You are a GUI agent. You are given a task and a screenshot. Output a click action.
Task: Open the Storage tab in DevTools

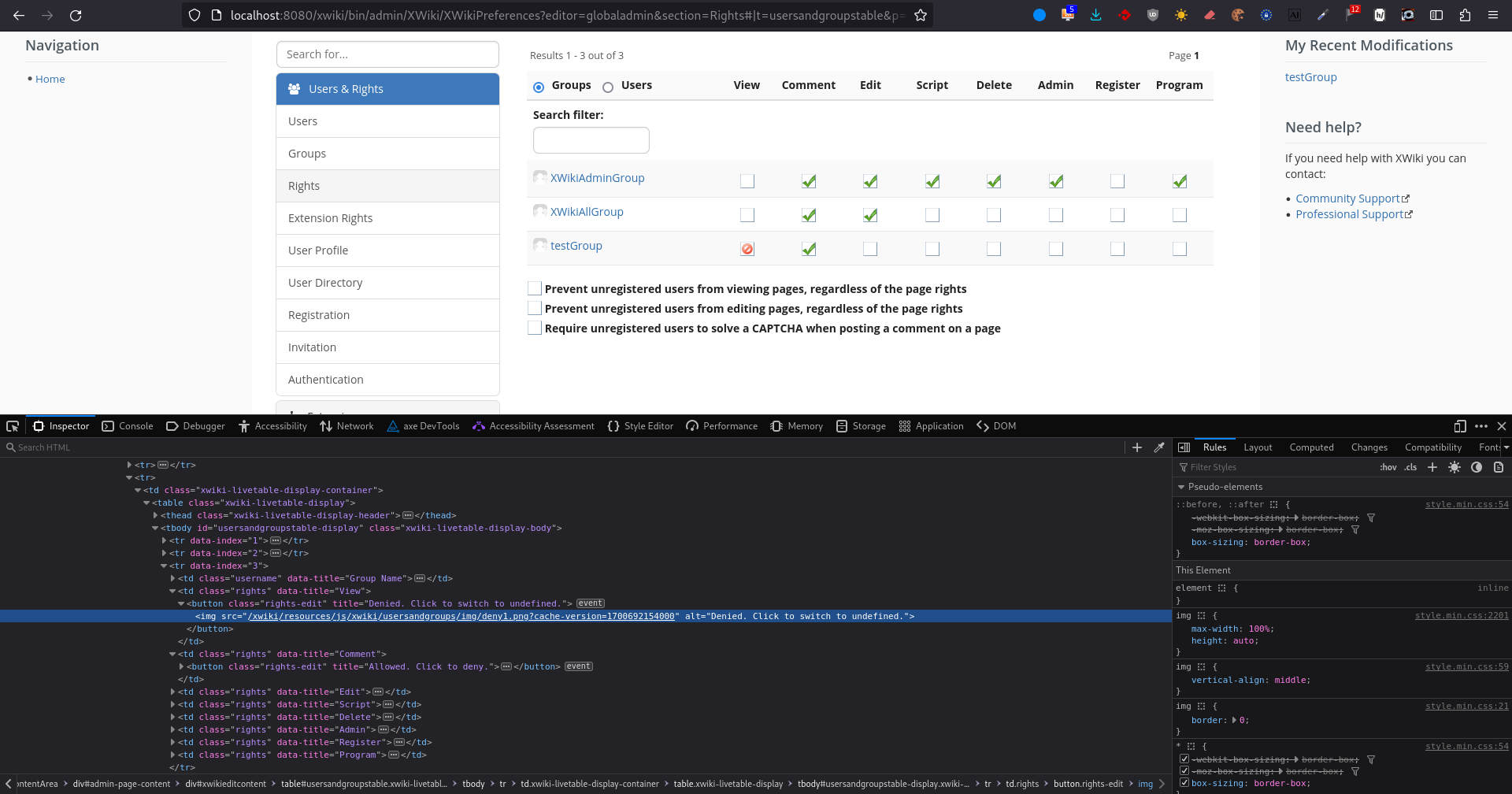tap(861, 426)
